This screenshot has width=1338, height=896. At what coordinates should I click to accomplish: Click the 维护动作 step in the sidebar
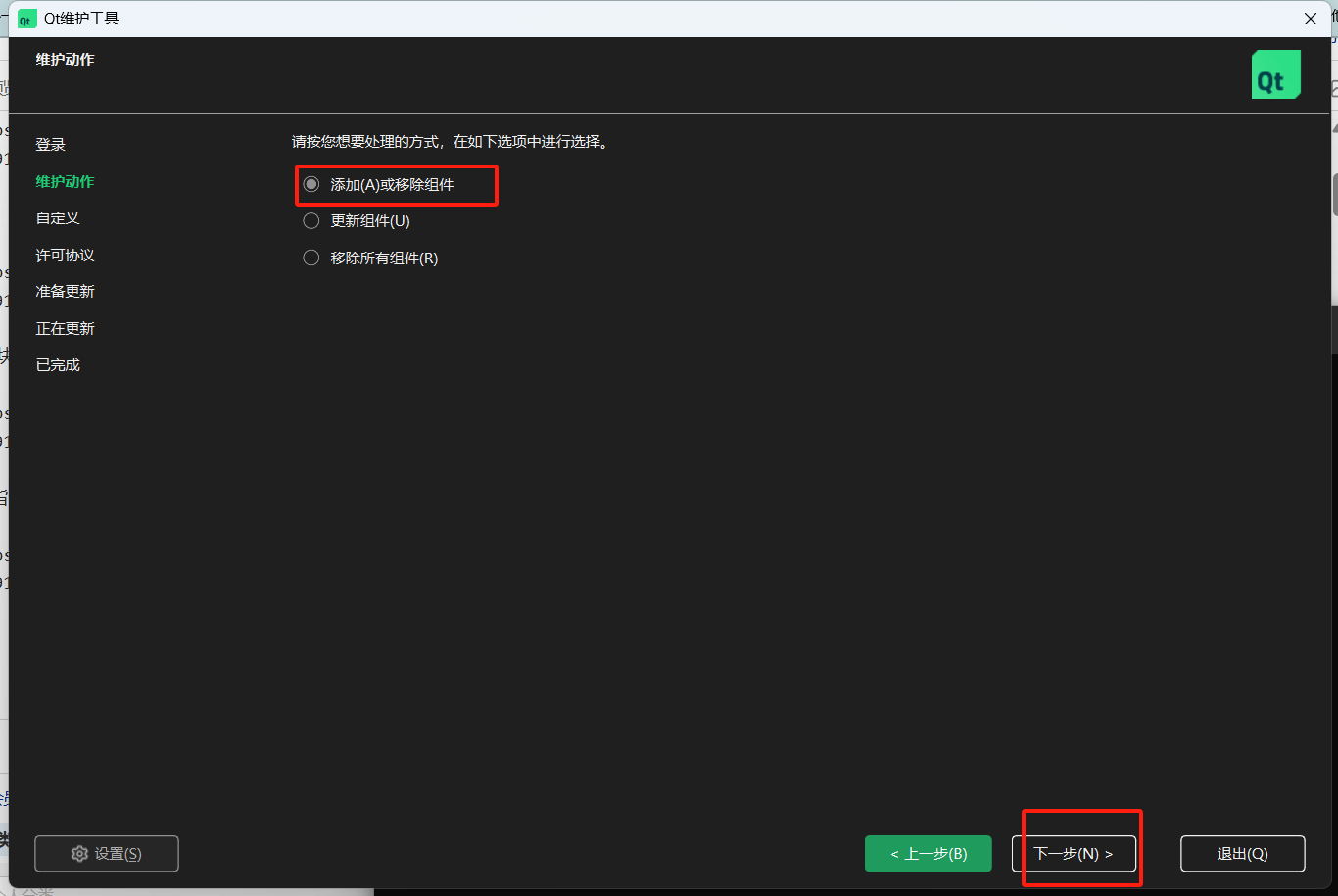(x=66, y=182)
